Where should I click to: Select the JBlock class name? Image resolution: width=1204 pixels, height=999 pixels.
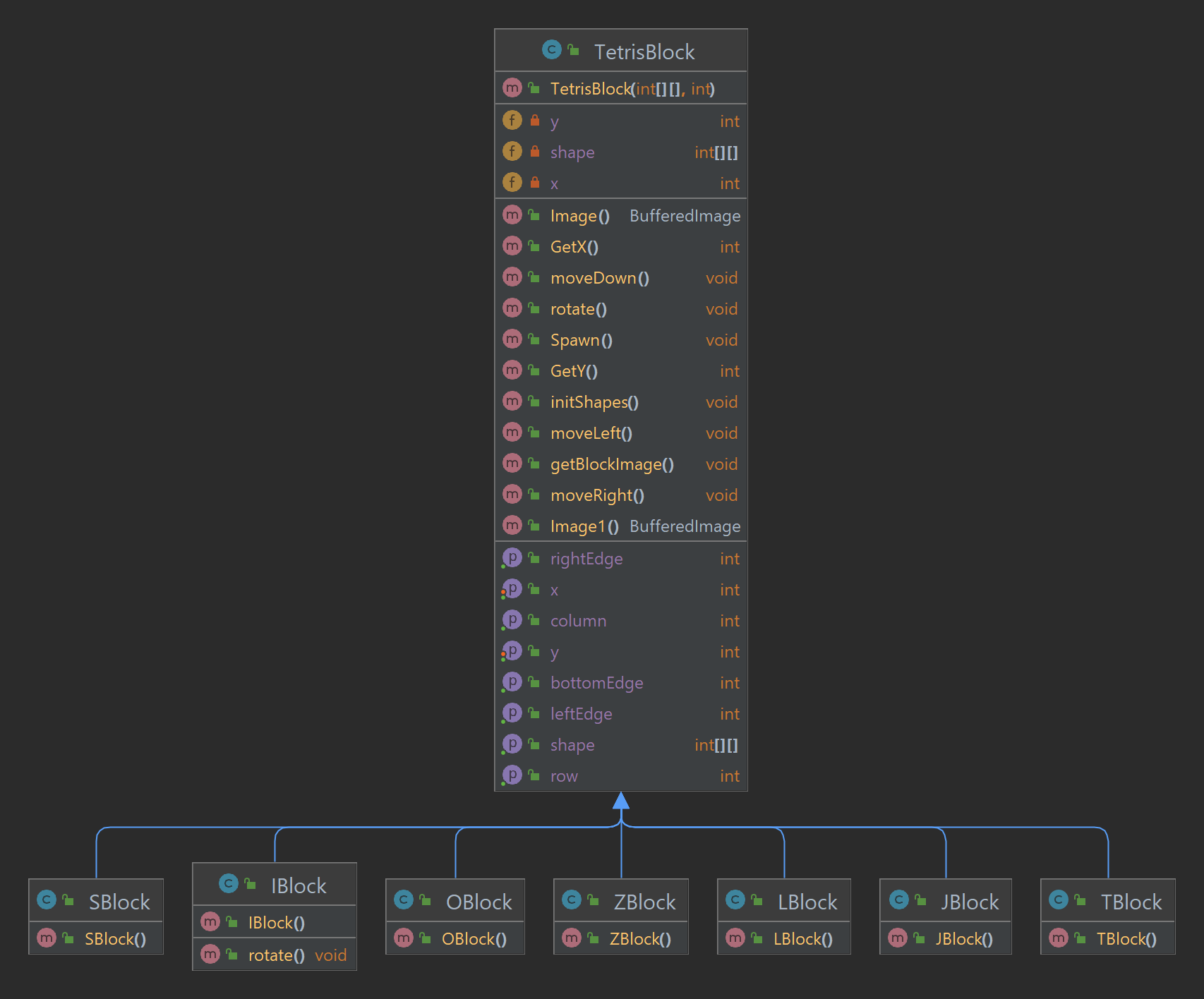coord(970,902)
